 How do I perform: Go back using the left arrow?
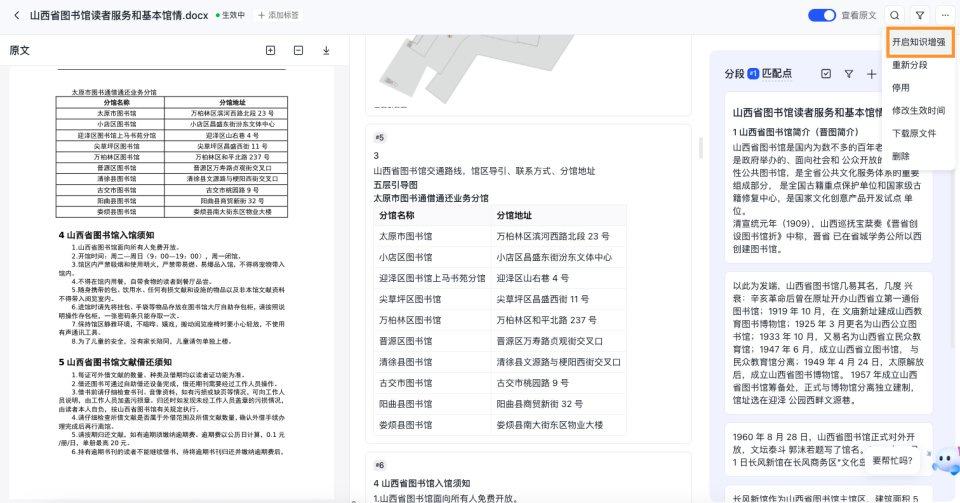pyautogui.click(x=16, y=15)
